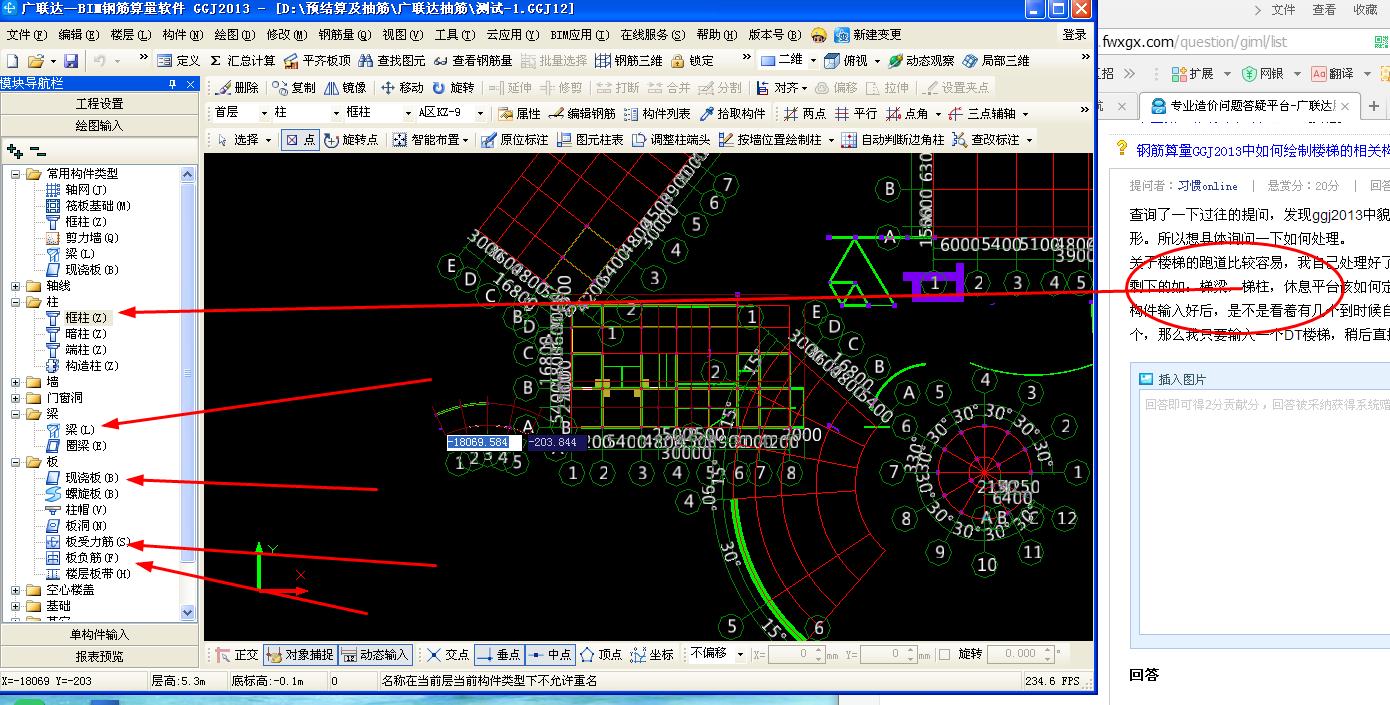Open the 帮助(H) menu

click(x=716, y=35)
